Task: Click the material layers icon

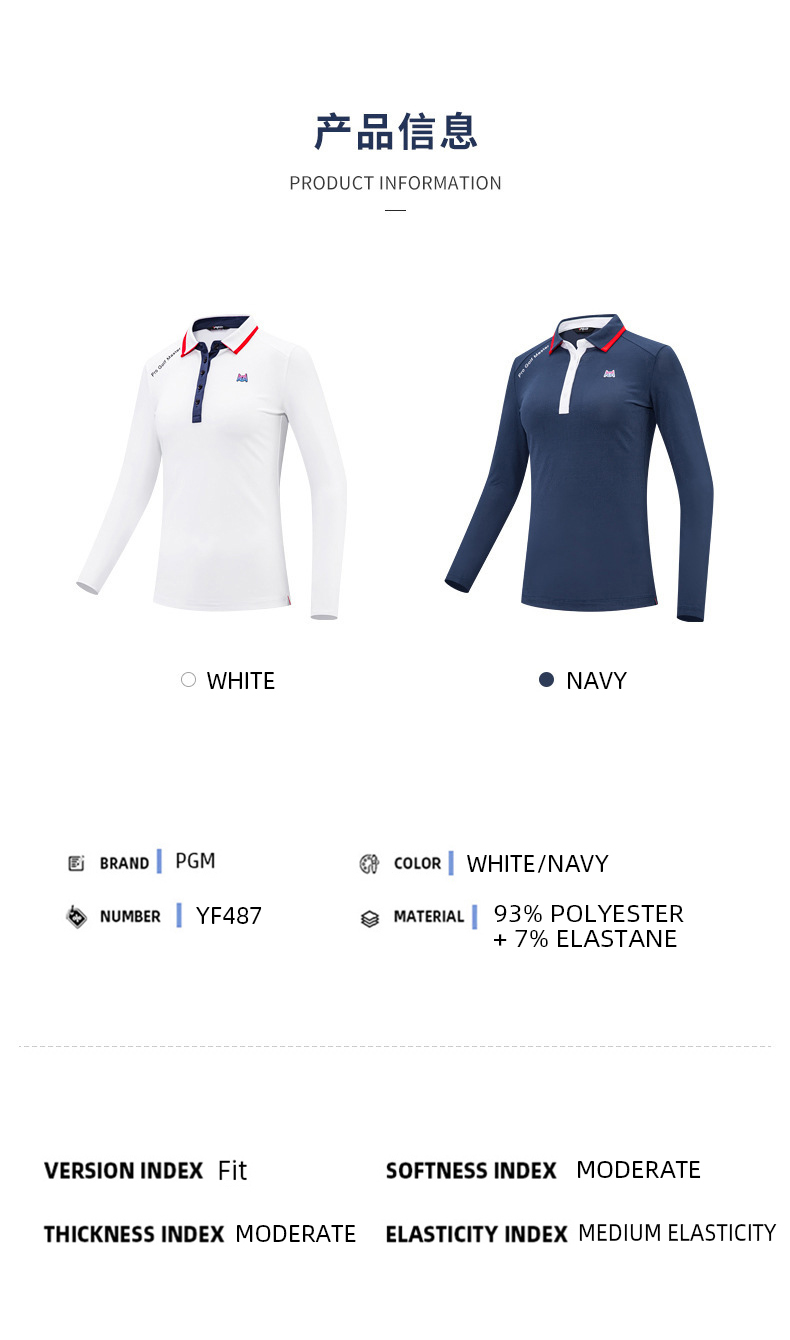Action: coord(369,918)
